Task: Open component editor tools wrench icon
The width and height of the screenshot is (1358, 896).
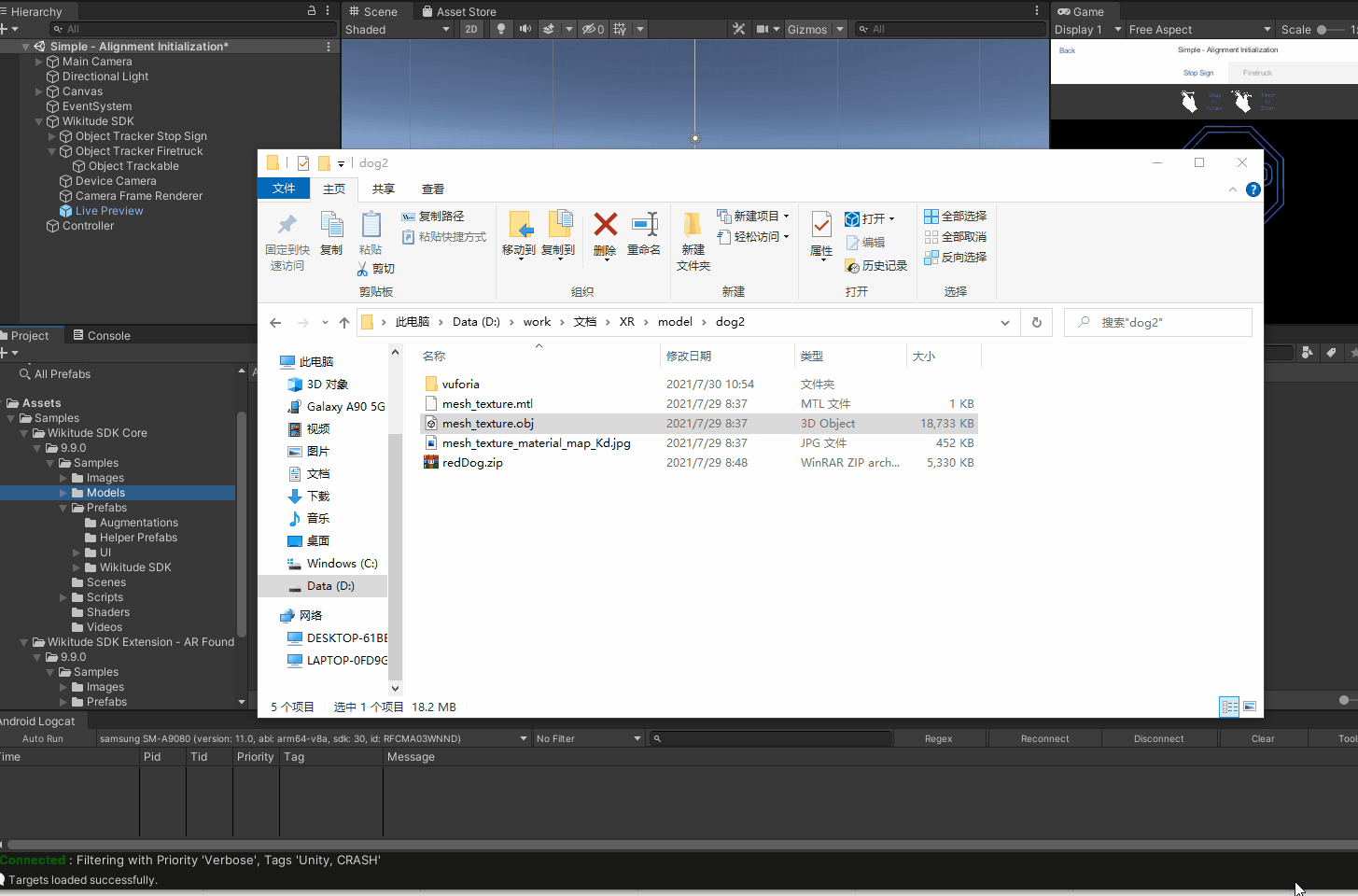Action: [739, 29]
